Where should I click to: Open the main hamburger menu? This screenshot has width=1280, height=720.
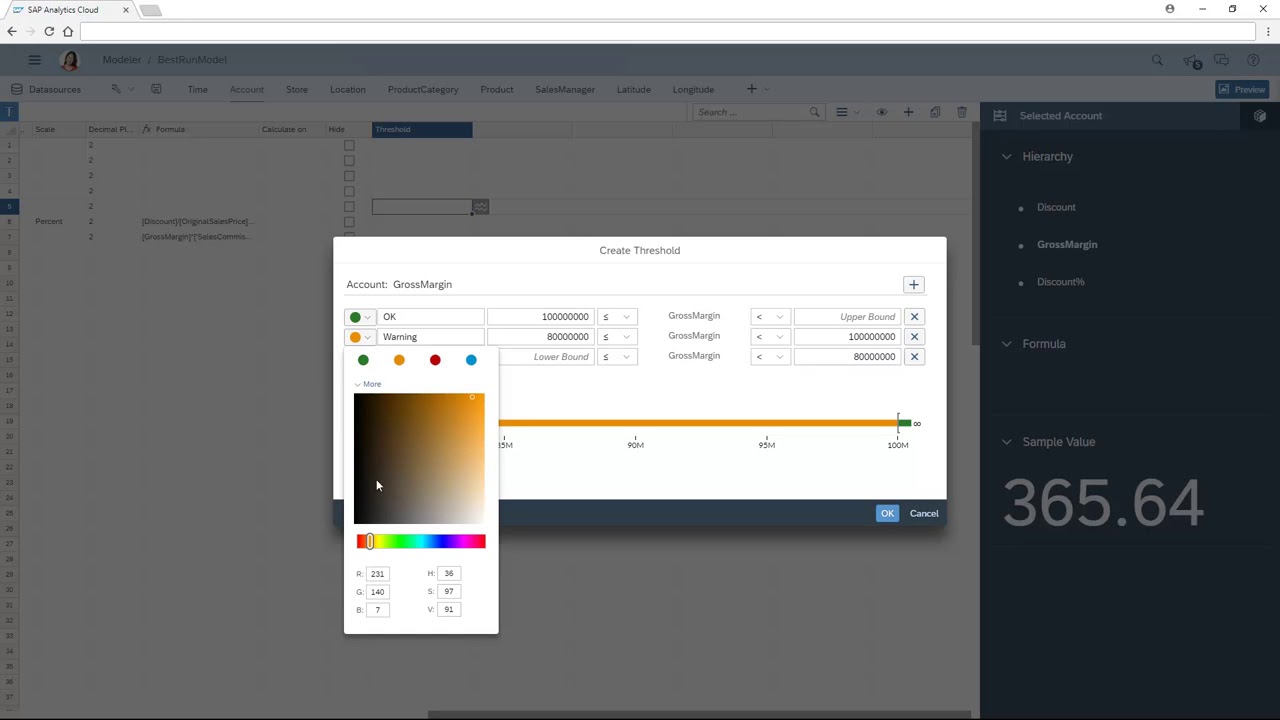click(34, 60)
